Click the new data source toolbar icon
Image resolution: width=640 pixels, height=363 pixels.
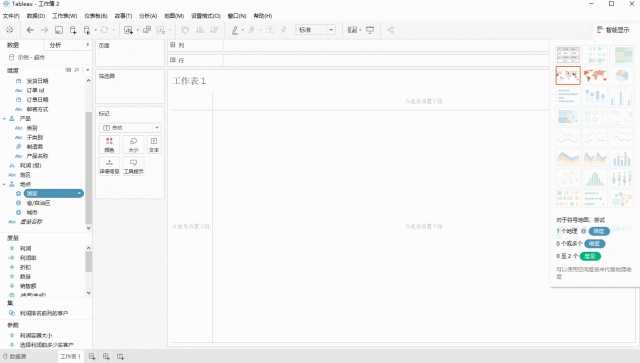[73, 30]
